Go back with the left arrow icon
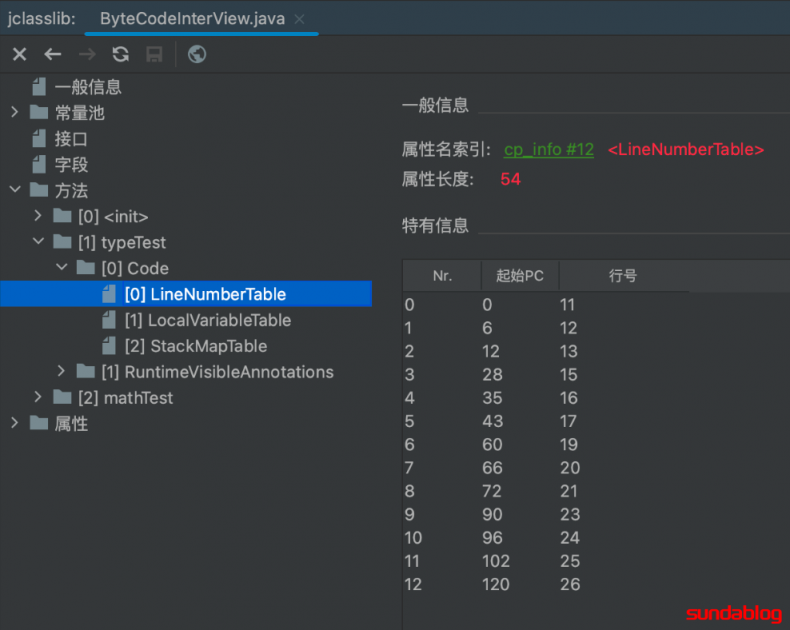 pyautogui.click(x=52, y=54)
